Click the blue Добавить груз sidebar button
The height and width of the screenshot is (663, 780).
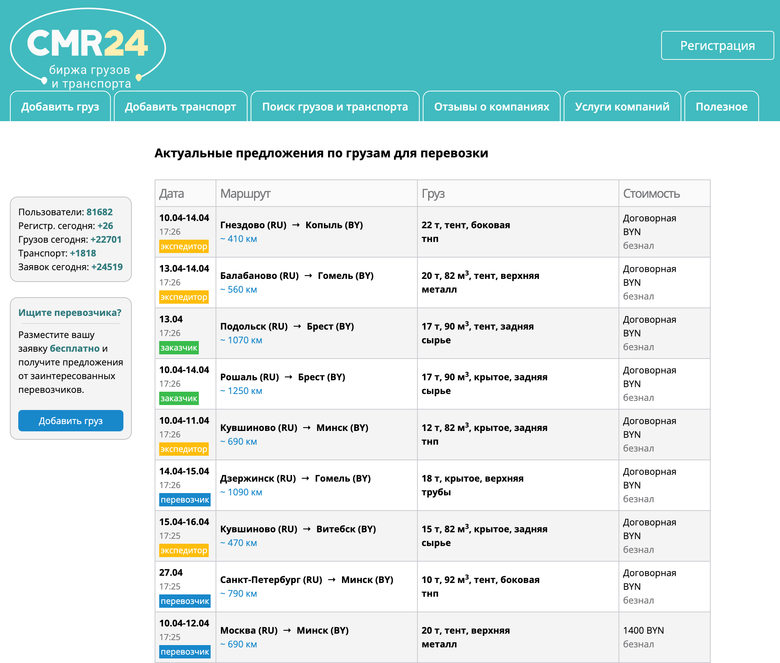[x=71, y=421]
